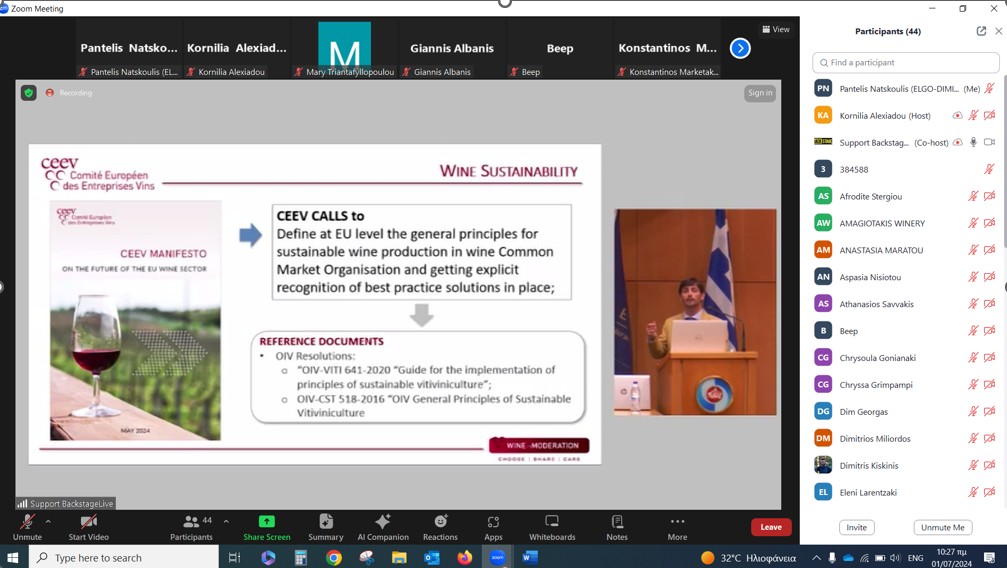This screenshot has height=568, width=1007.
Task: Open the Notes tool
Action: pyautogui.click(x=617, y=527)
